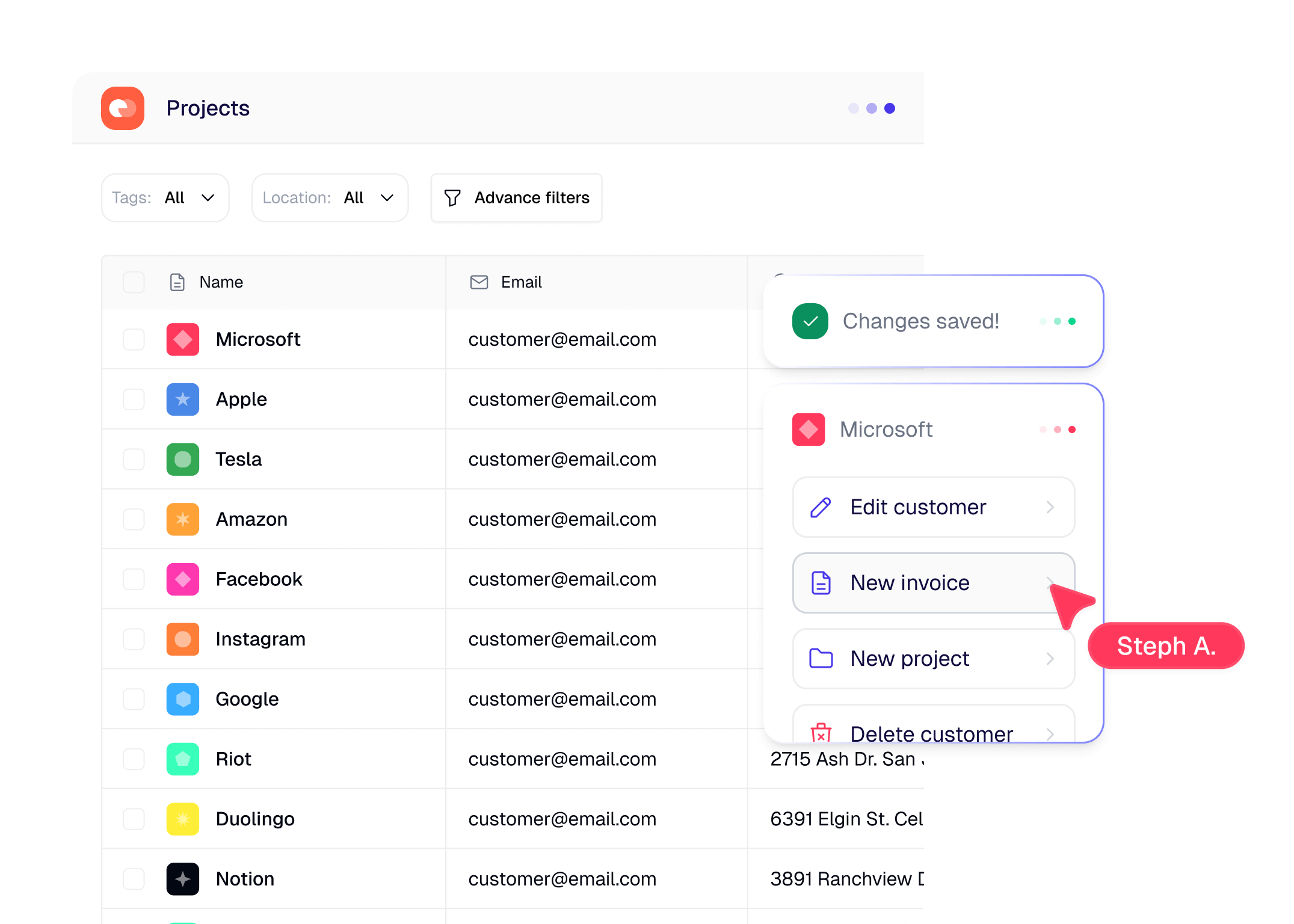Click the chevron on Edit customer
Screen dimensions: 1294x924
1050,507
